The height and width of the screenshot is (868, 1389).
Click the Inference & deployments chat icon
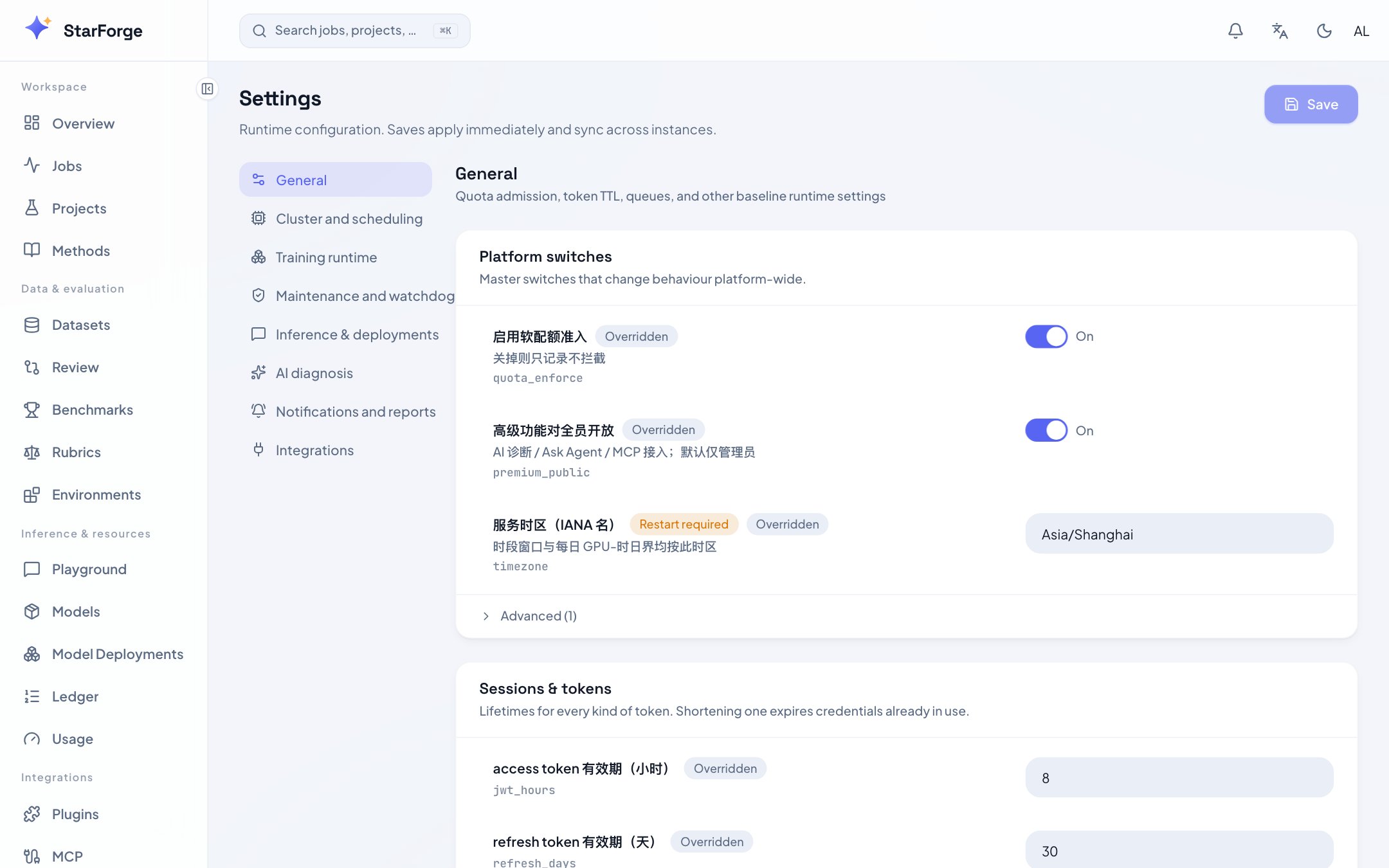tap(259, 334)
